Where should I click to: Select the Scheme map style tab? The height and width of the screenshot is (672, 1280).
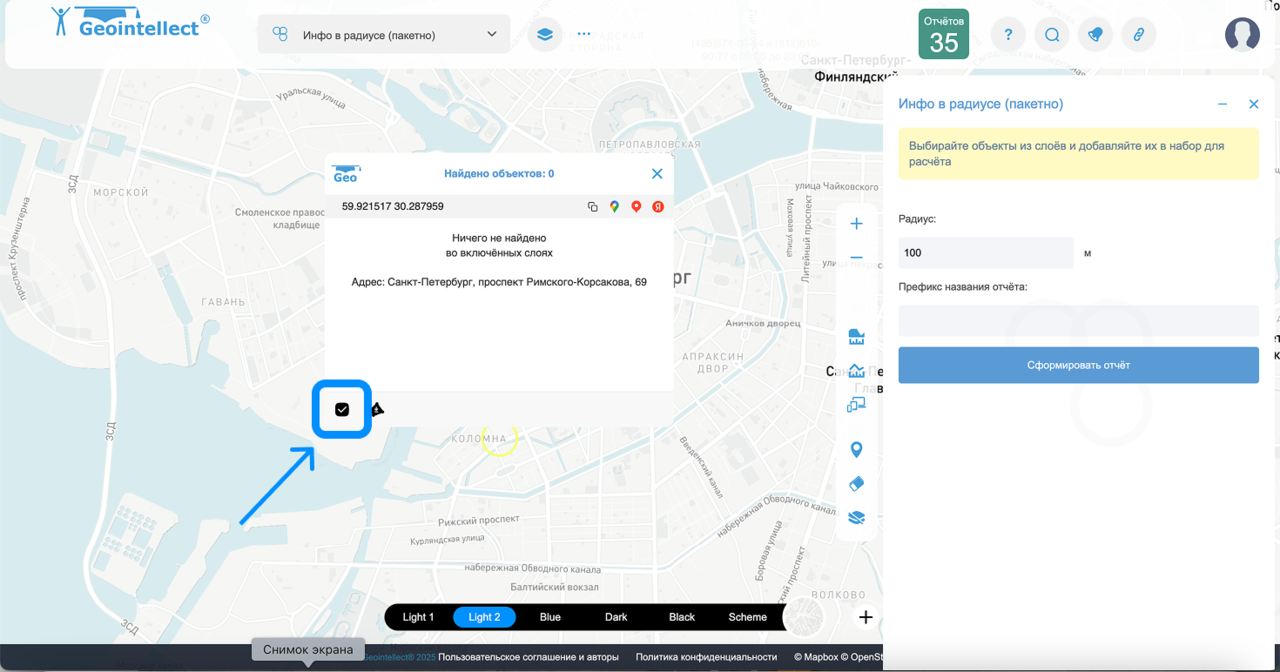[x=747, y=617]
